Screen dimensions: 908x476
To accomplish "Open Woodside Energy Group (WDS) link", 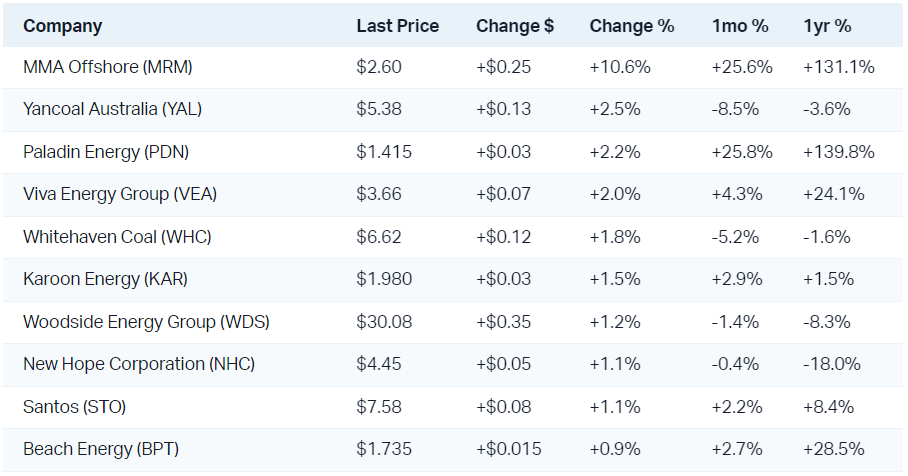I will click(x=146, y=322).
